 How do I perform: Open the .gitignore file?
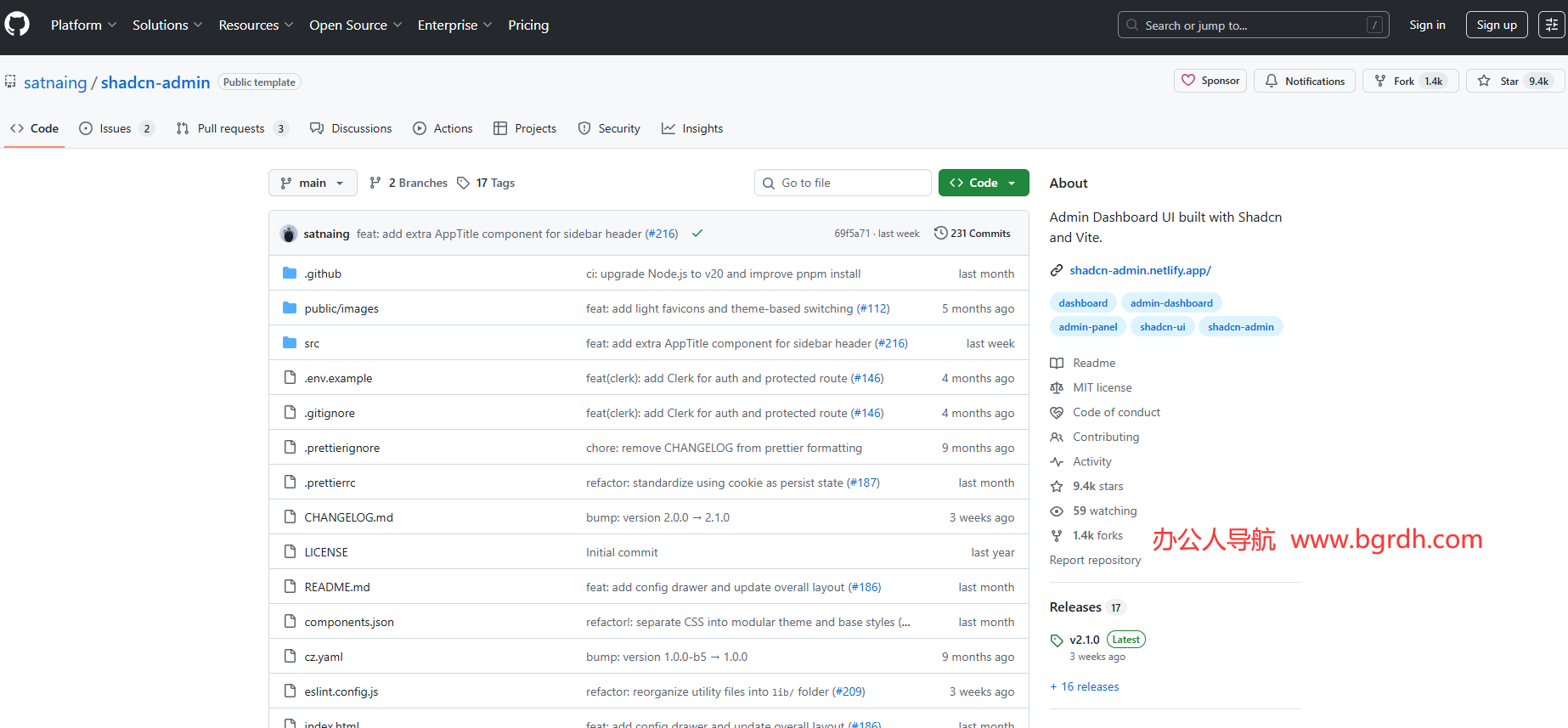pos(330,413)
